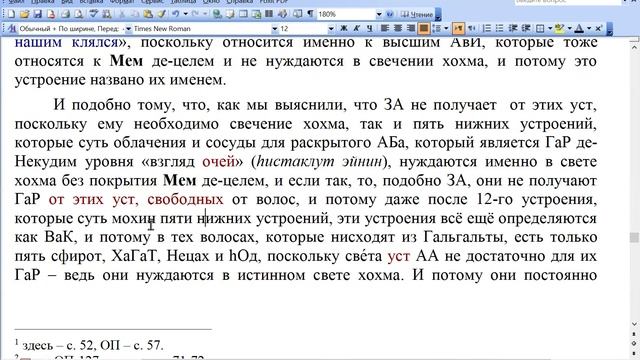
Task: Open the Tables and Borders toolbar
Action: [x=230, y=14]
